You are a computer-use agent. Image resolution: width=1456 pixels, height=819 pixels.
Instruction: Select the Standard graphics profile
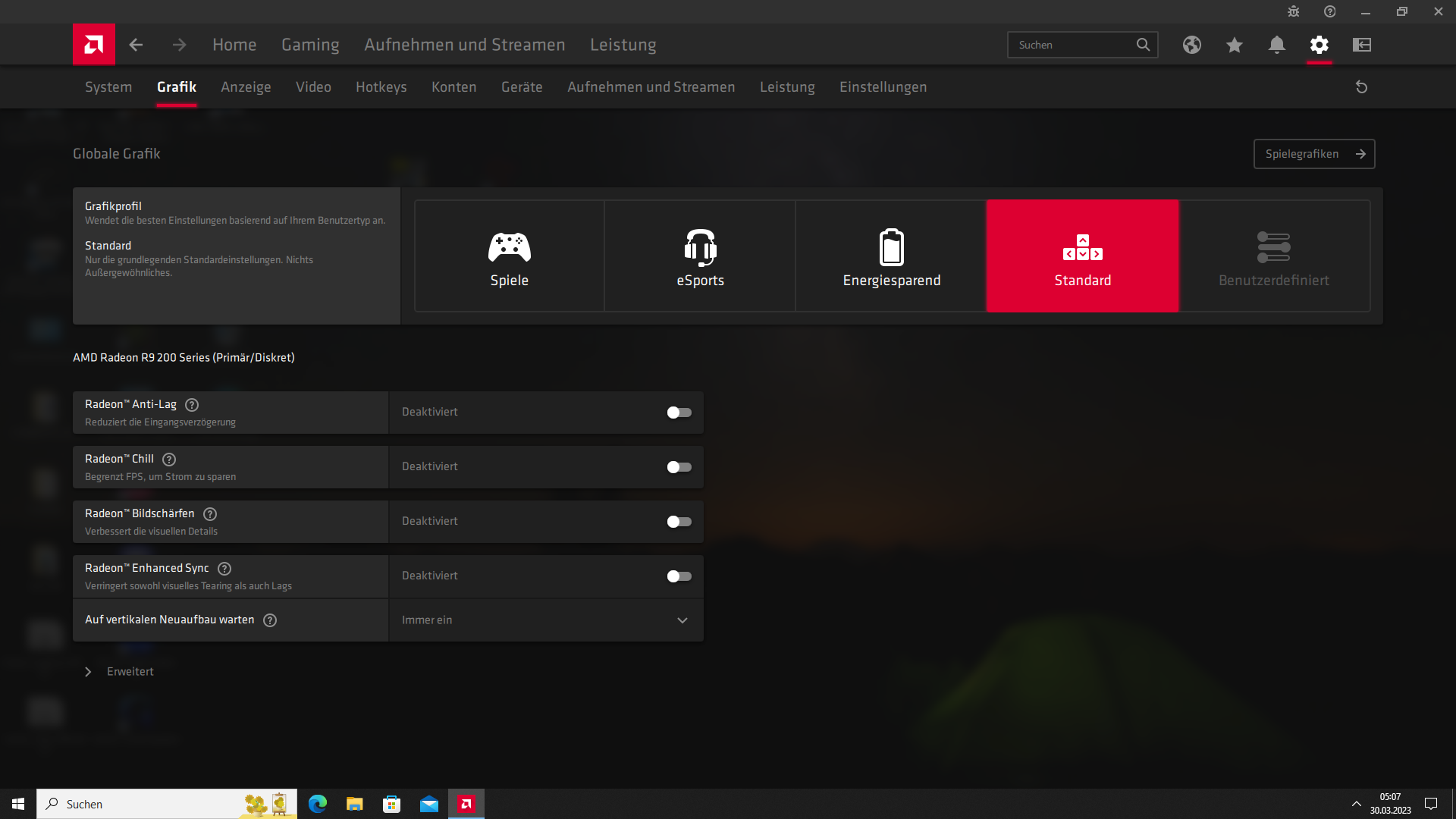click(x=1083, y=256)
